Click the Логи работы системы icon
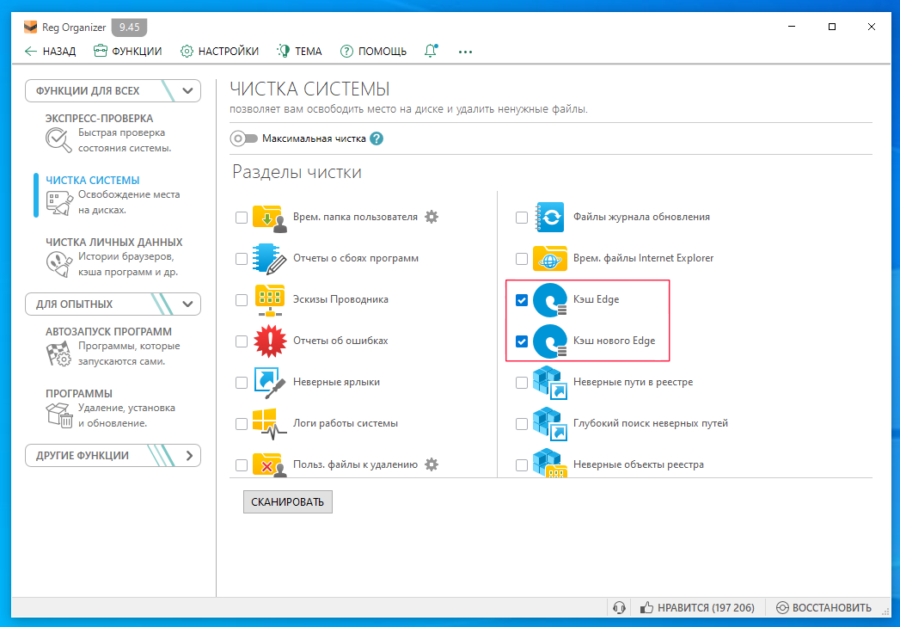900x627 pixels. (269, 424)
